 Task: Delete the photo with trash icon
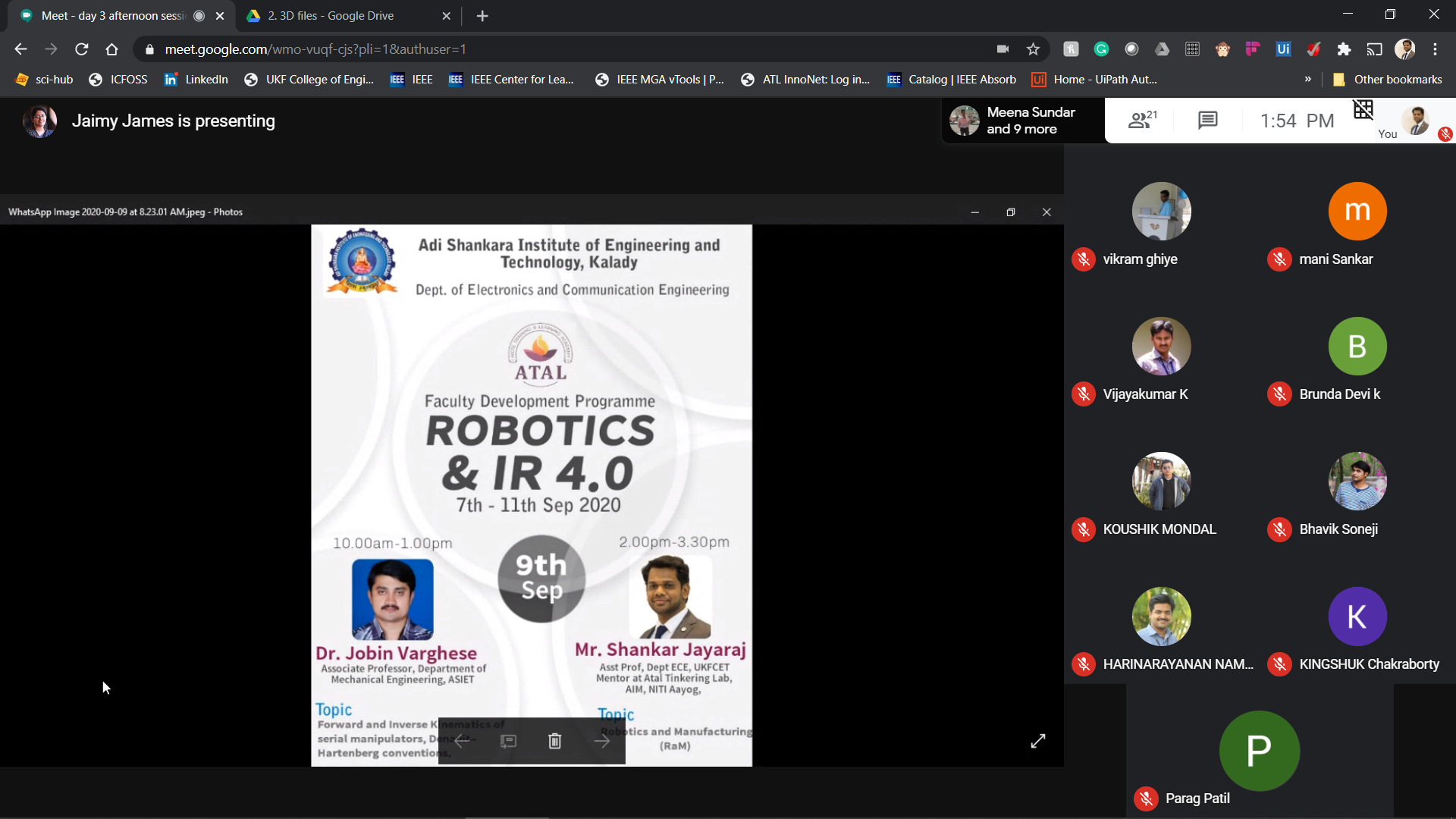tap(554, 741)
